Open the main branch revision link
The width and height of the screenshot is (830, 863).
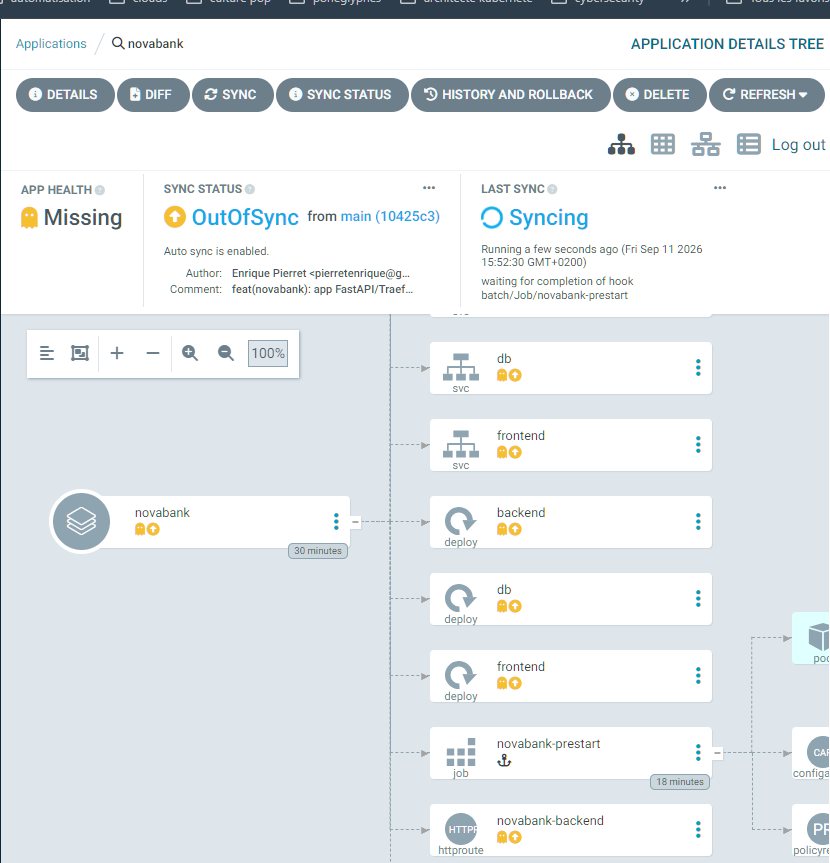(x=390, y=216)
